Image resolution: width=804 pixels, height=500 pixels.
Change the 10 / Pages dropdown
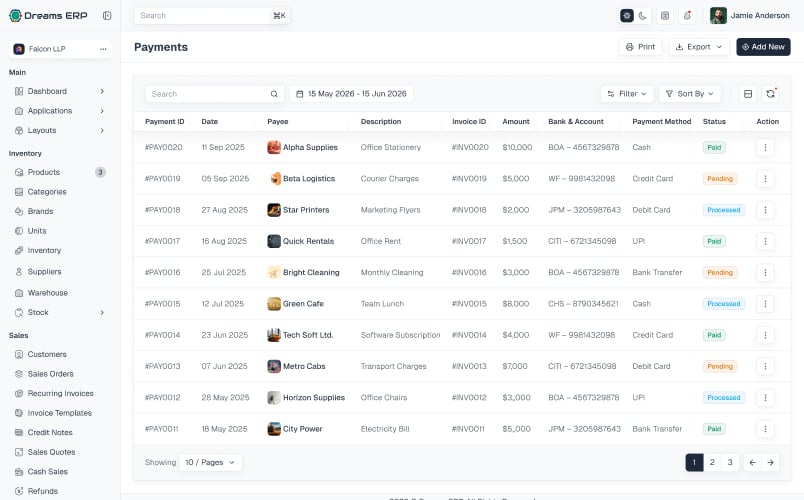click(x=210, y=462)
